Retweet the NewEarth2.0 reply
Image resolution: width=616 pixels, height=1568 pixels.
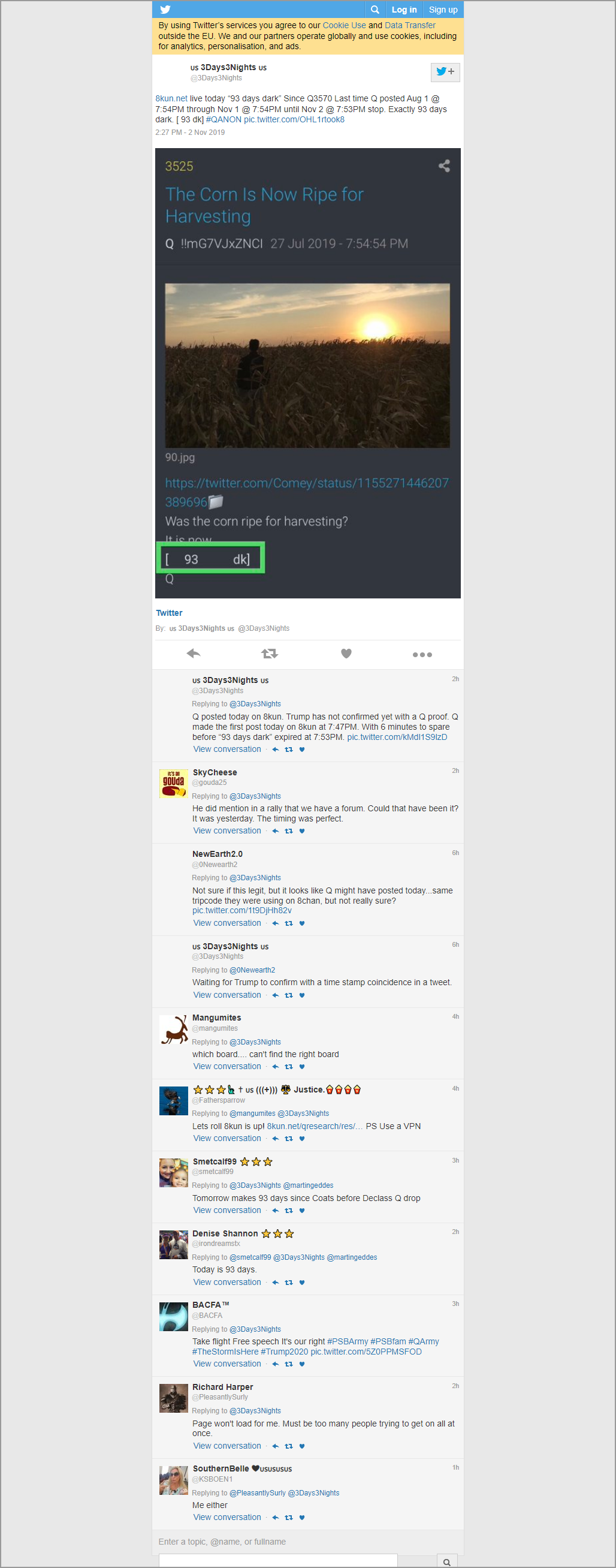click(x=289, y=923)
